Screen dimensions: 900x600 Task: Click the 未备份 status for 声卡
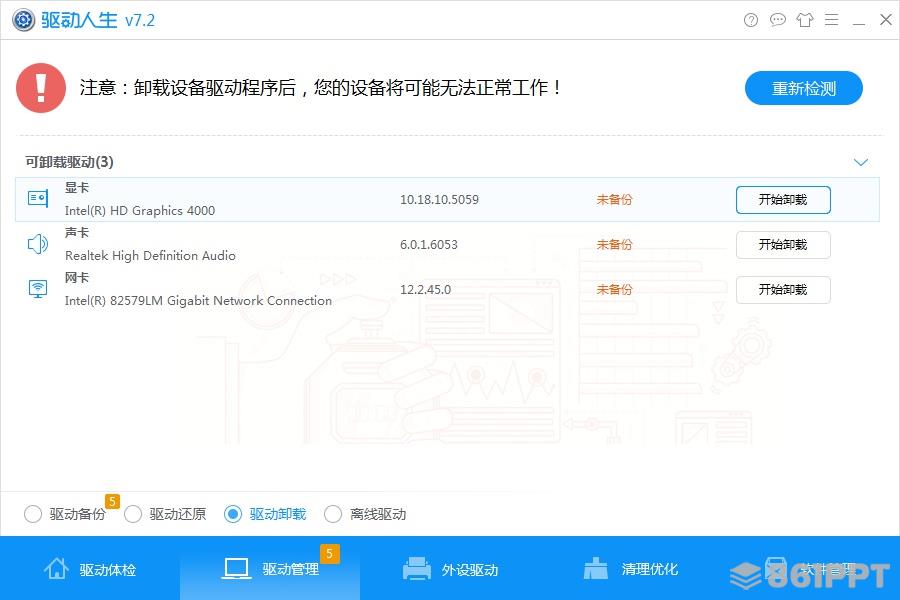(614, 245)
